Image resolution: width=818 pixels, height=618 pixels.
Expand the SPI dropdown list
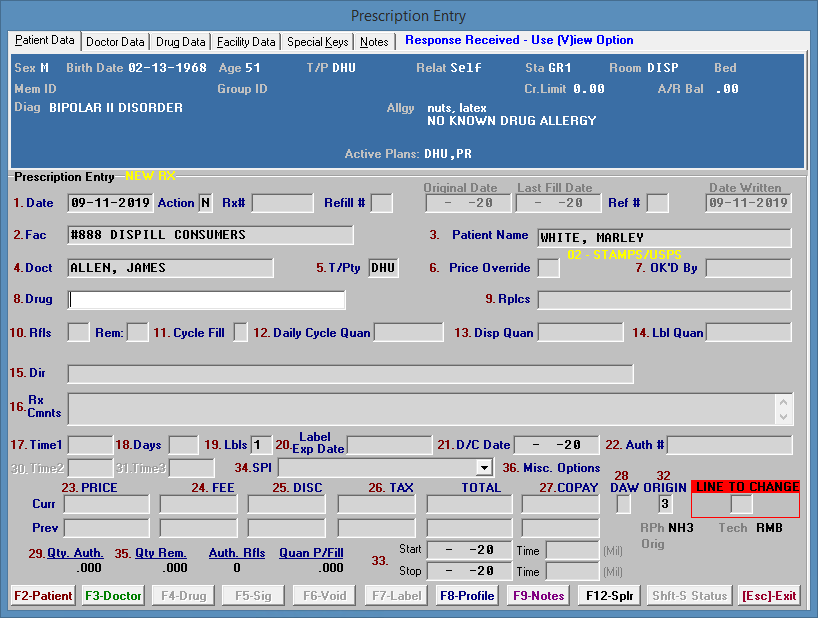click(484, 467)
